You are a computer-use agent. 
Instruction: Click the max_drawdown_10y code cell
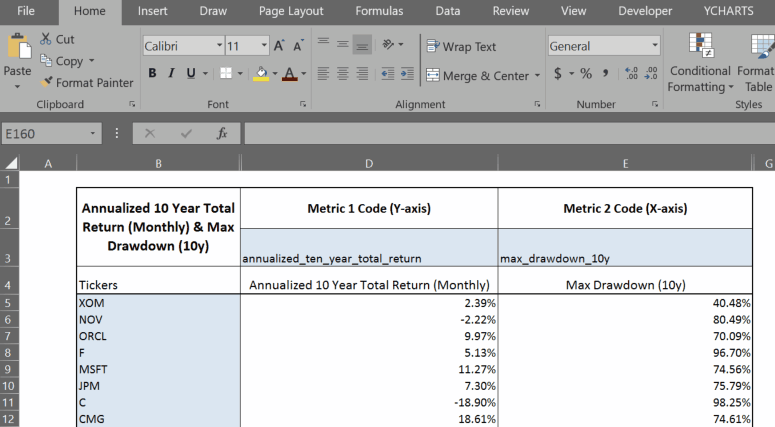625,248
